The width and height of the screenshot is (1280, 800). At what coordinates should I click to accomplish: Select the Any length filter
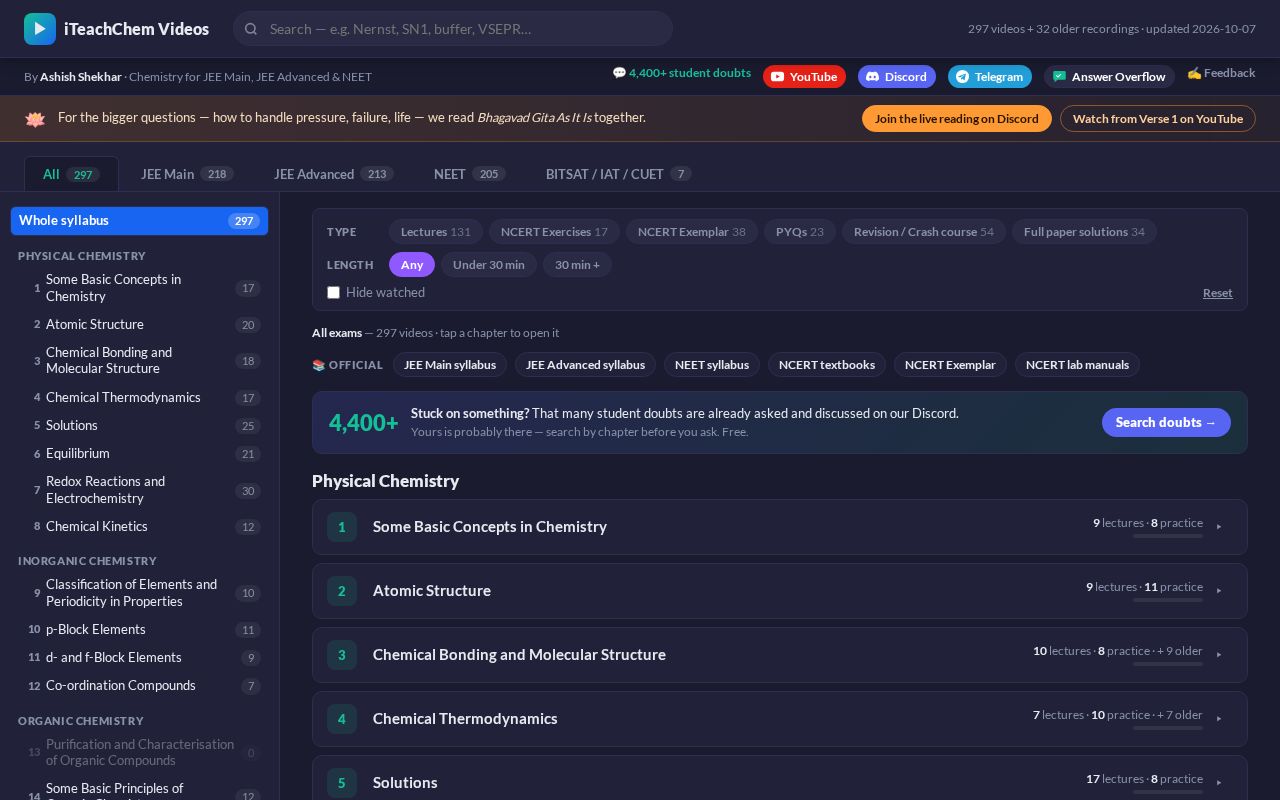(412, 265)
